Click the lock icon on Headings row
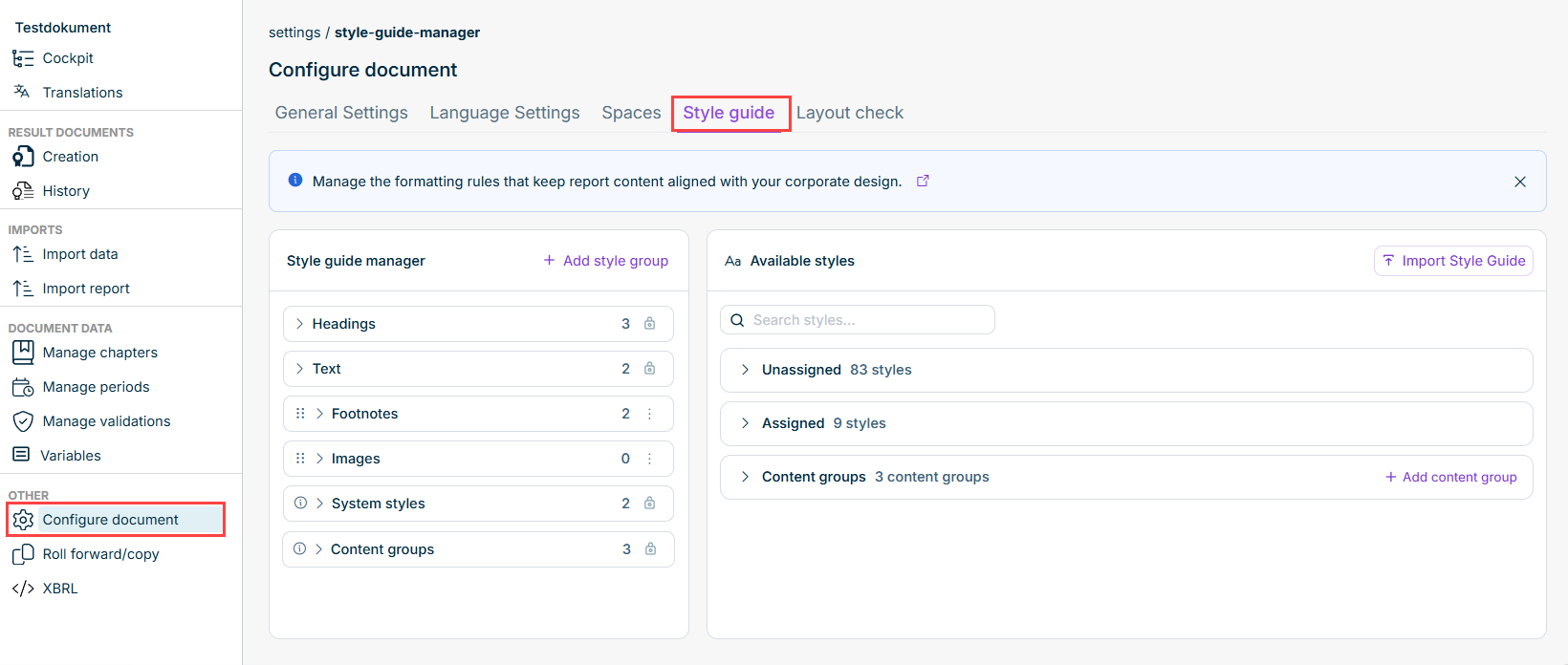This screenshot has width=1568, height=665. click(x=650, y=324)
